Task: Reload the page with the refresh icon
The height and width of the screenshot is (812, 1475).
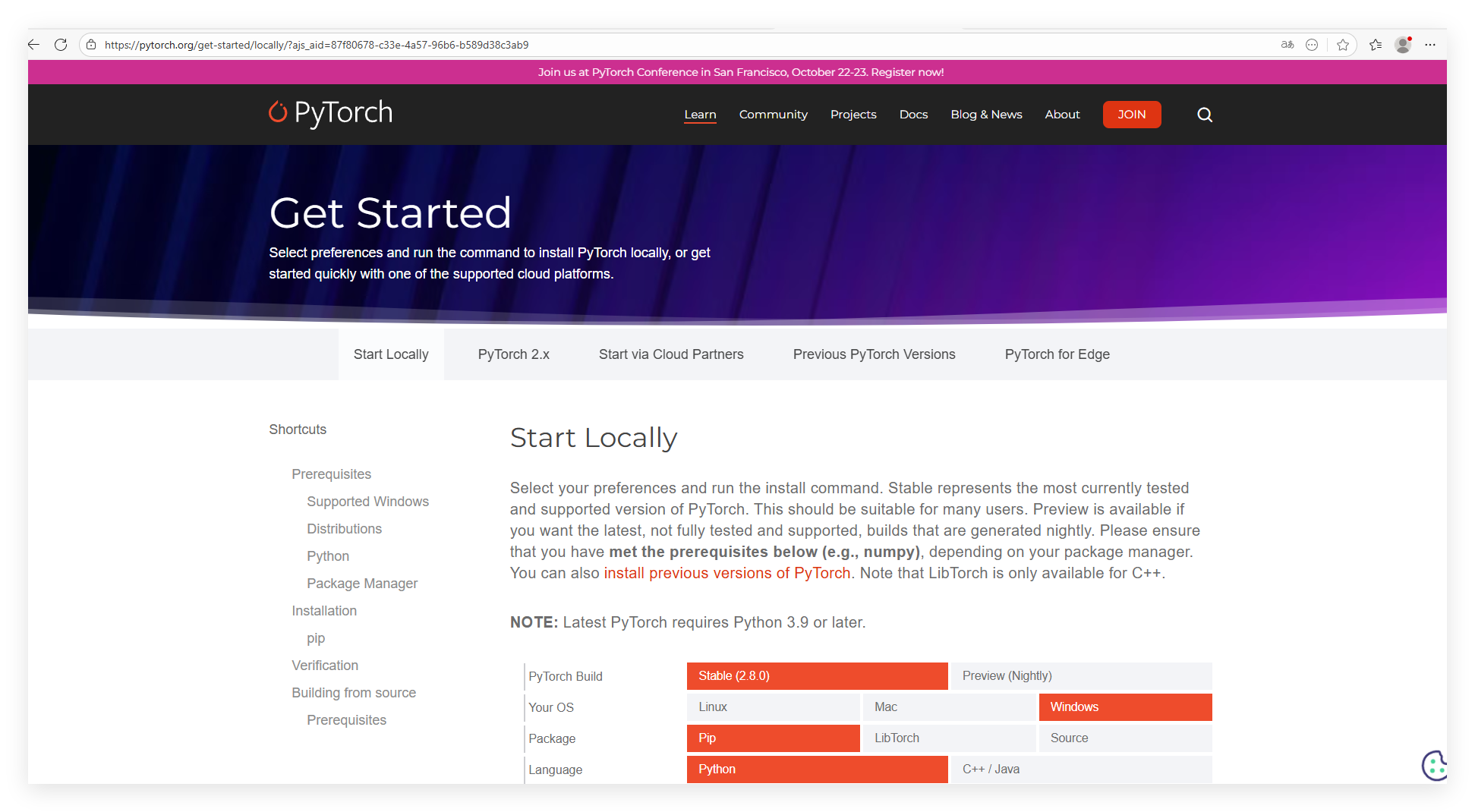Action: 61,45
